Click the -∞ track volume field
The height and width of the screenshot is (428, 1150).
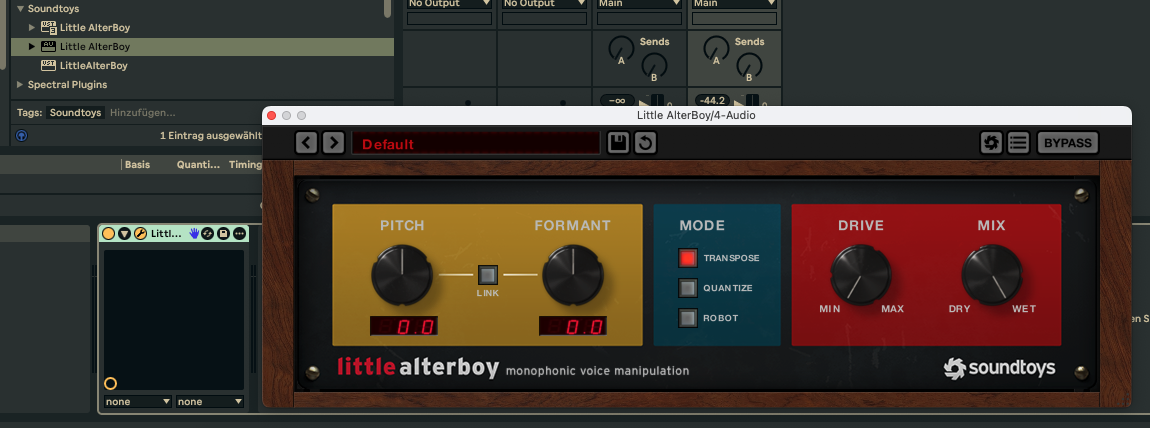tap(618, 100)
